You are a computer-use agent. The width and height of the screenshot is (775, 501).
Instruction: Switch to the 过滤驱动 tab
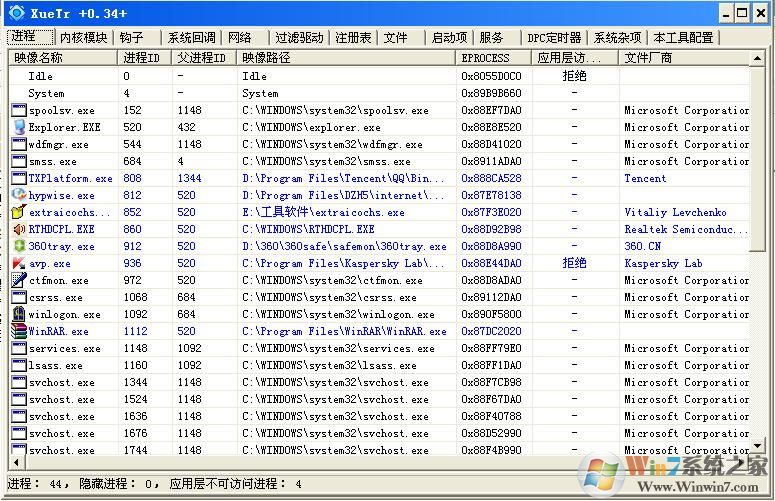(x=299, y=38)
